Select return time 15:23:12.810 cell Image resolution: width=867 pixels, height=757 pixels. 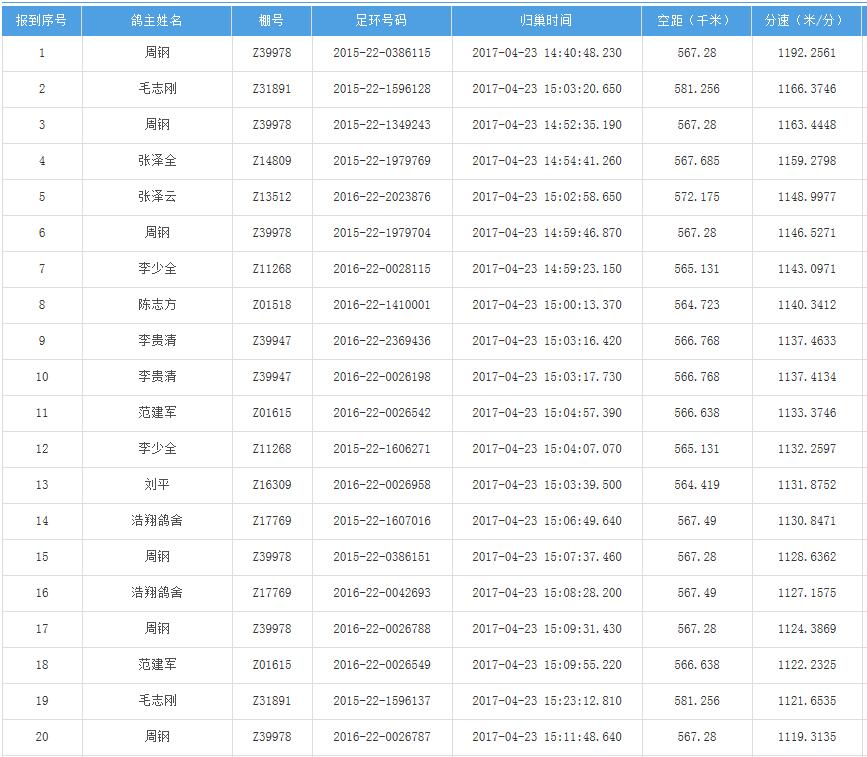546,701
